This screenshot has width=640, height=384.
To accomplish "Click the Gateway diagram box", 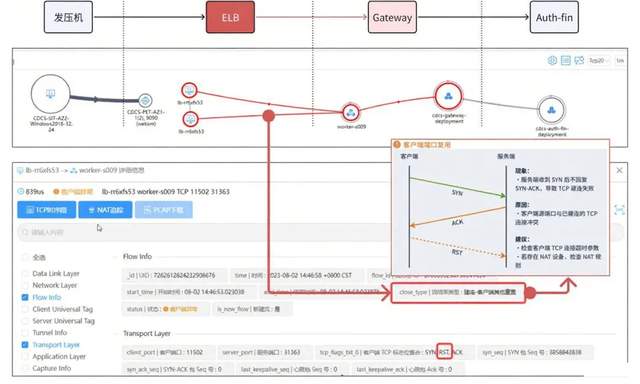I will coord(392,17).
